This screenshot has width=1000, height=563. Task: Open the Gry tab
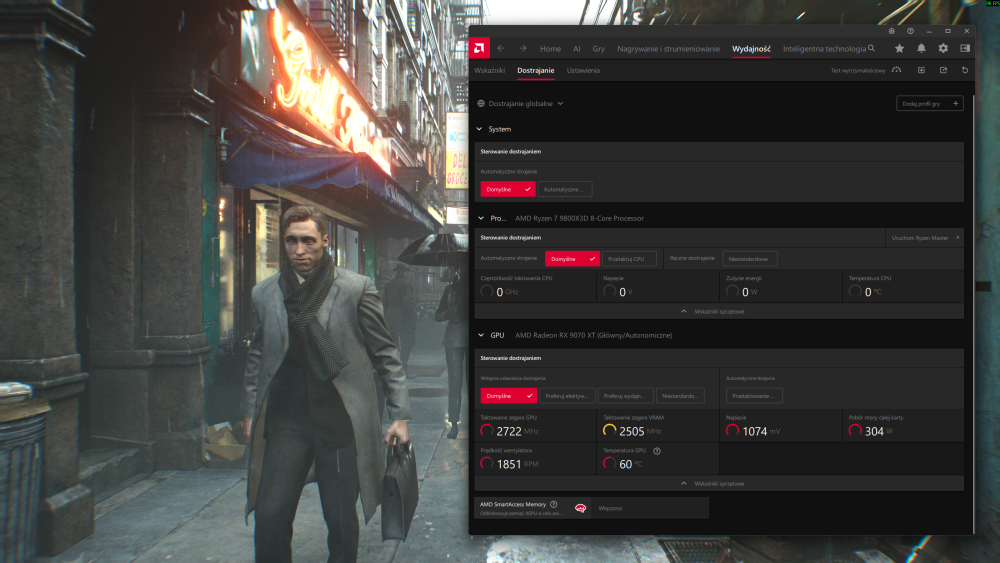(598, 48)
